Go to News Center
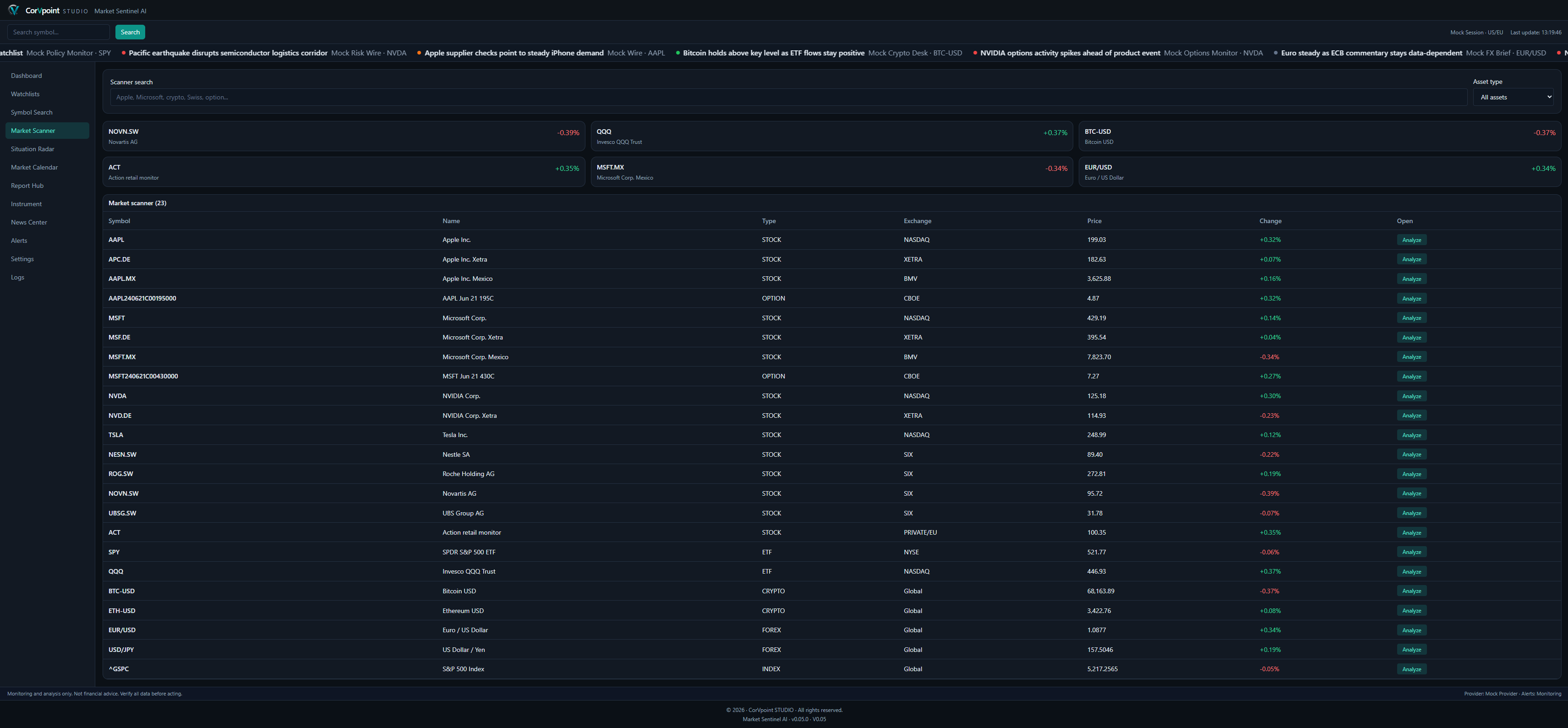This screenshot has height=728, width=1568. click(x=48, y=222)
